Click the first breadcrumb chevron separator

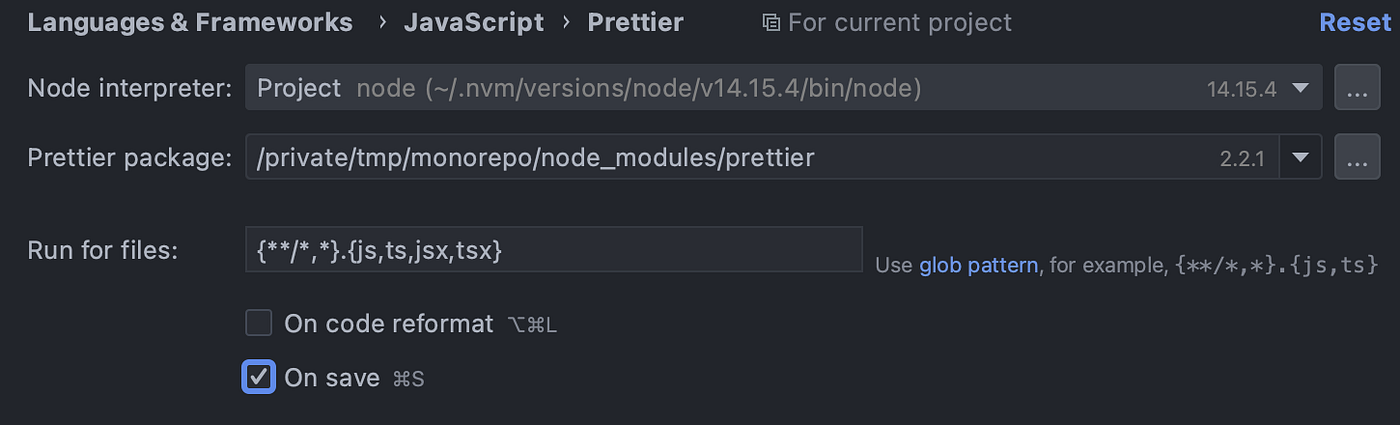[x=381, y=22]
